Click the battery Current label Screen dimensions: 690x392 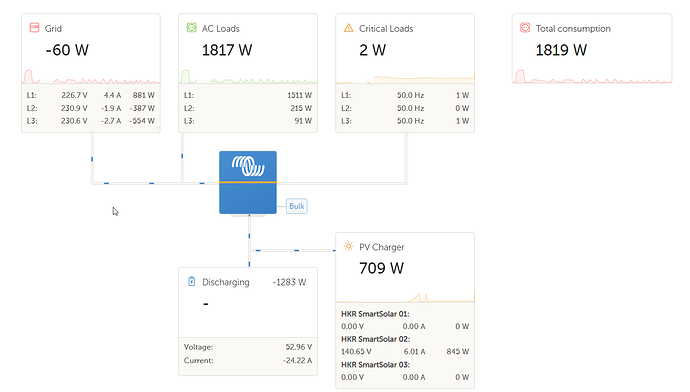tap(198, 360)
